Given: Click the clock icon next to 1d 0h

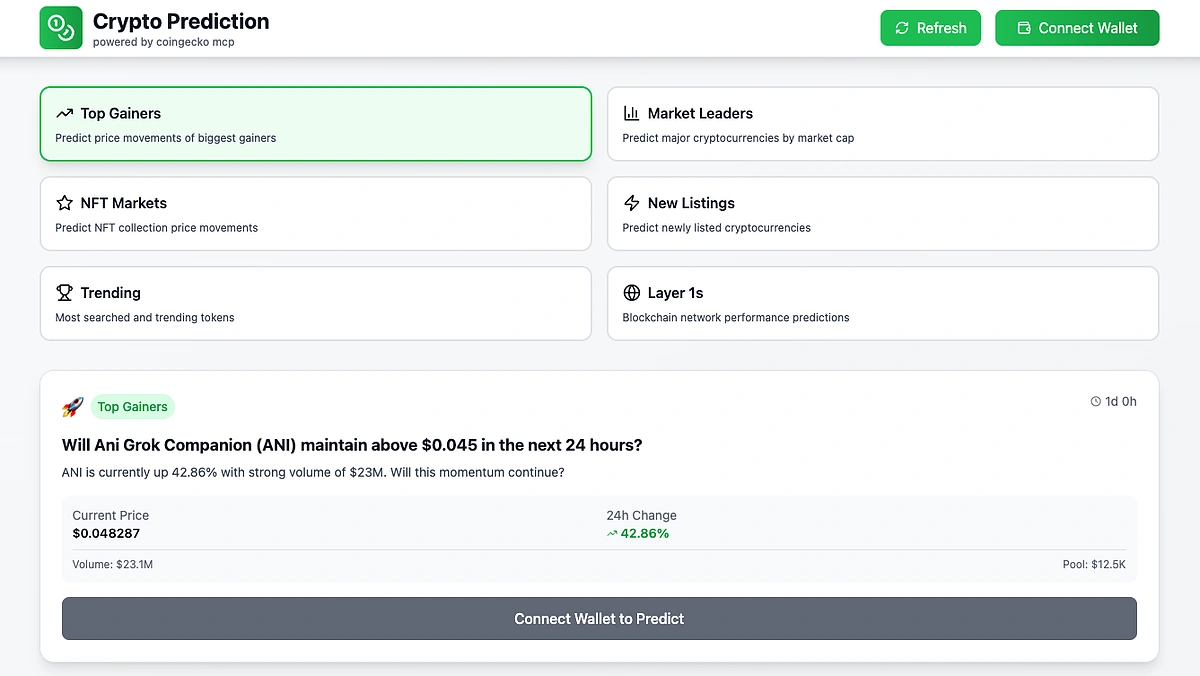Looking at the screenshot, I should (1095, 402).
